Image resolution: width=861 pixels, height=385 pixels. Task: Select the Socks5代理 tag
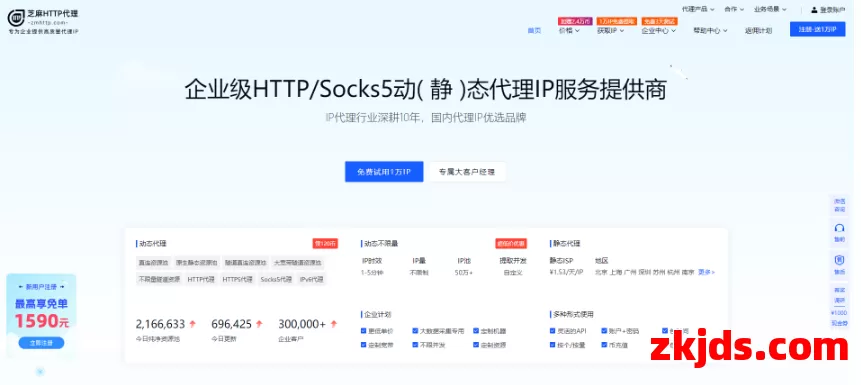[276, 279]
